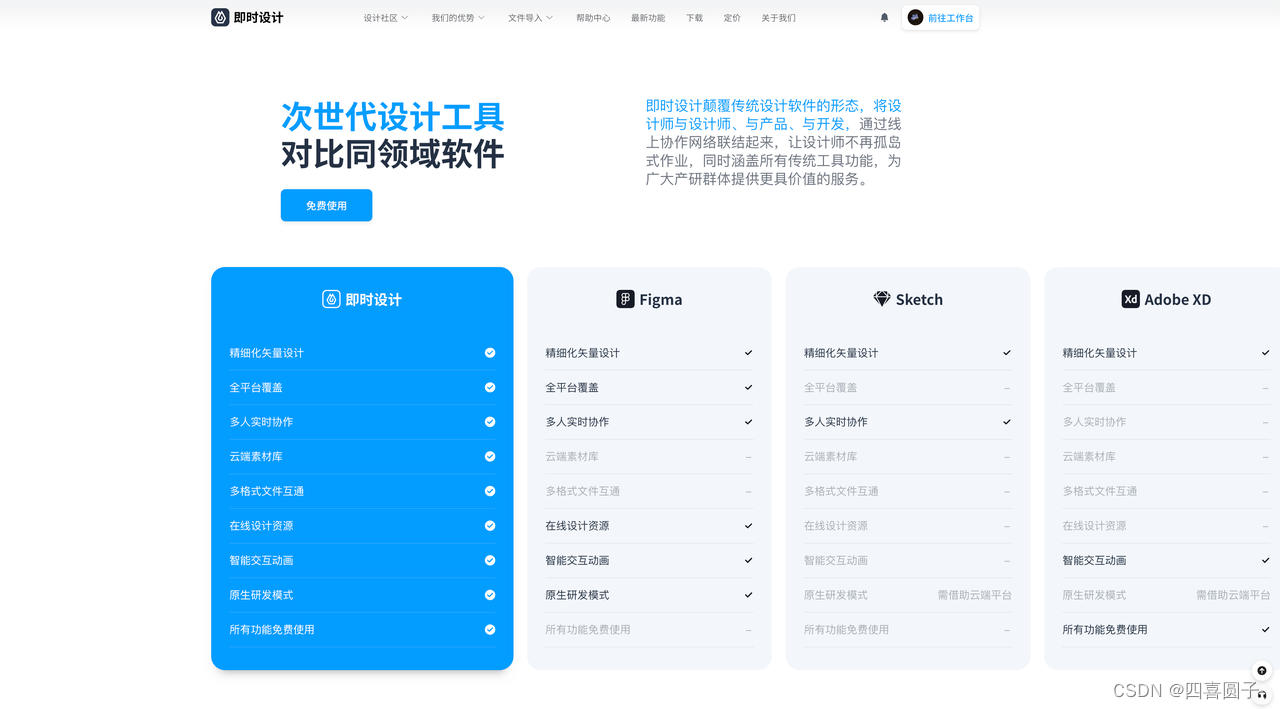Click Sketch's 多人实时协作 checkmark
1280x709 pixels.
pyautogui.click(x=1007, y=422)
